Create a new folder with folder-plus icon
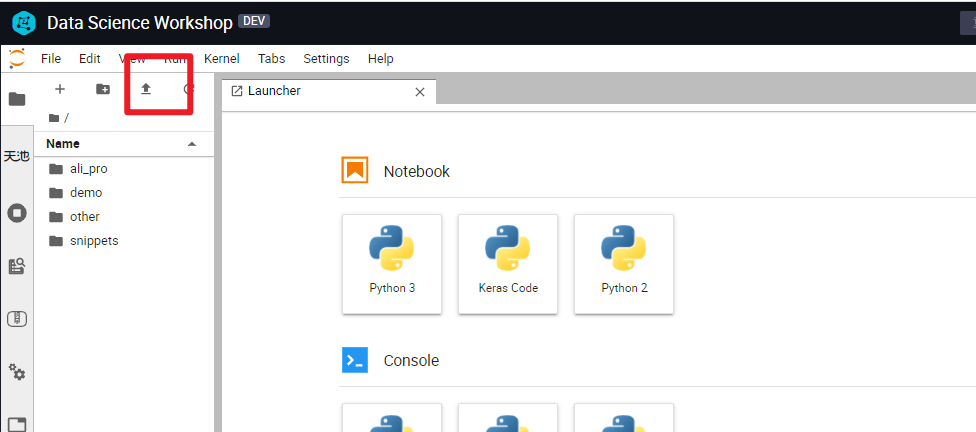 tap(103, 89)
